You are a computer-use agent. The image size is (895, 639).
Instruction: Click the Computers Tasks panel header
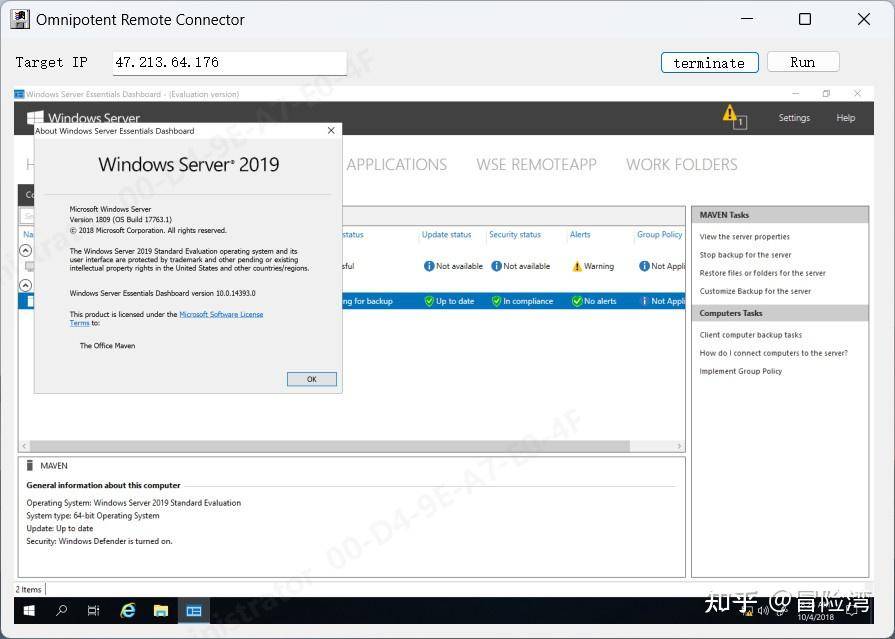(780, 313)
